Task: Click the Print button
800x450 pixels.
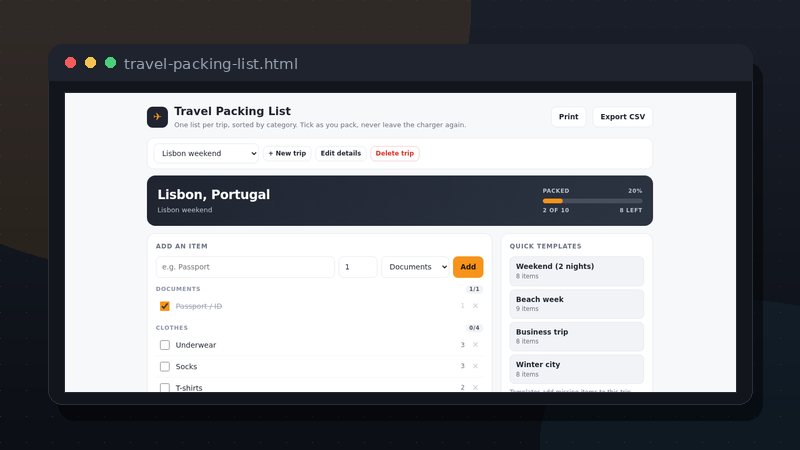Action: coord(568,117)
